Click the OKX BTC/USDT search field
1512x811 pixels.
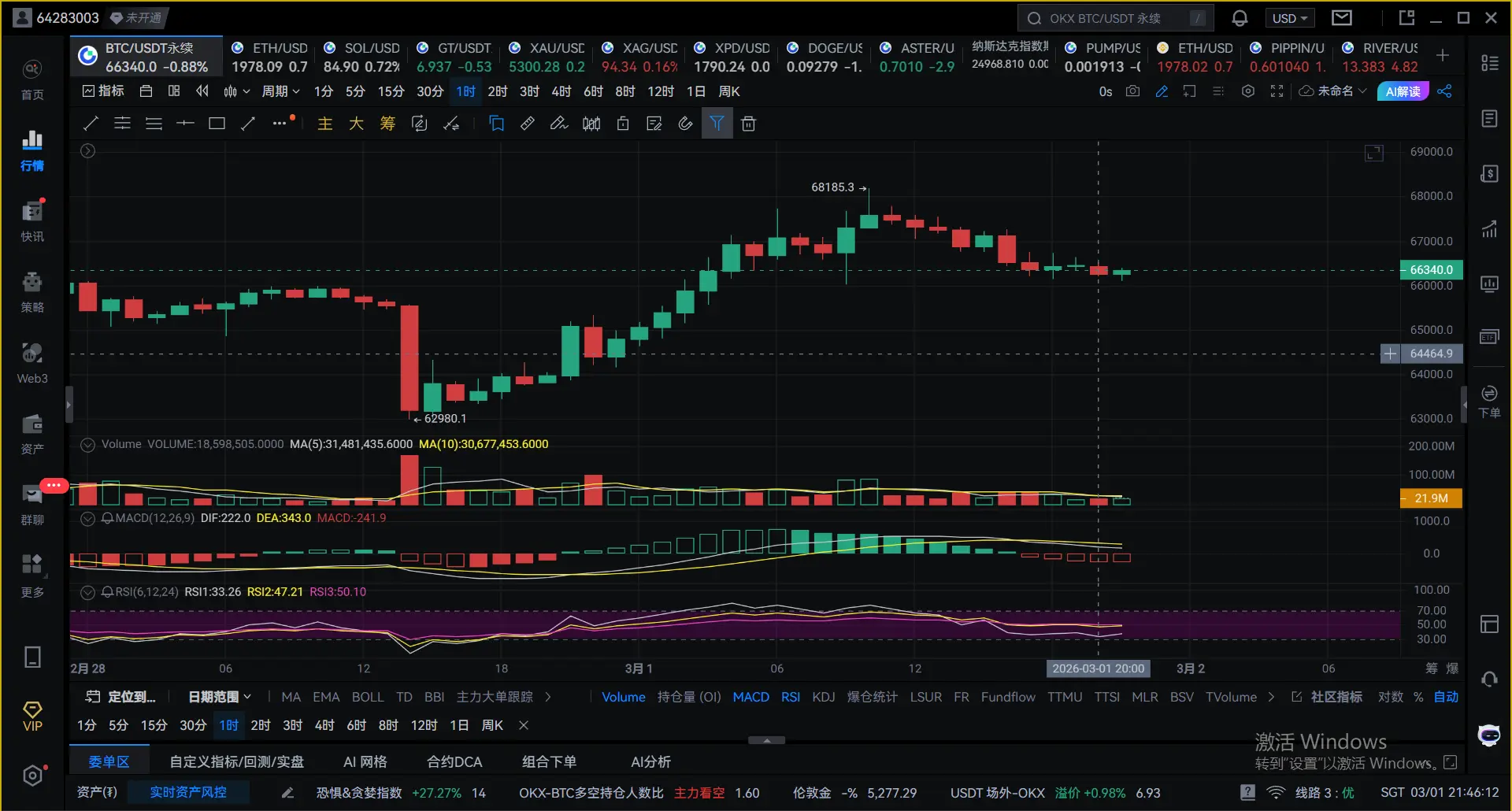click(x=1115, y=18)
